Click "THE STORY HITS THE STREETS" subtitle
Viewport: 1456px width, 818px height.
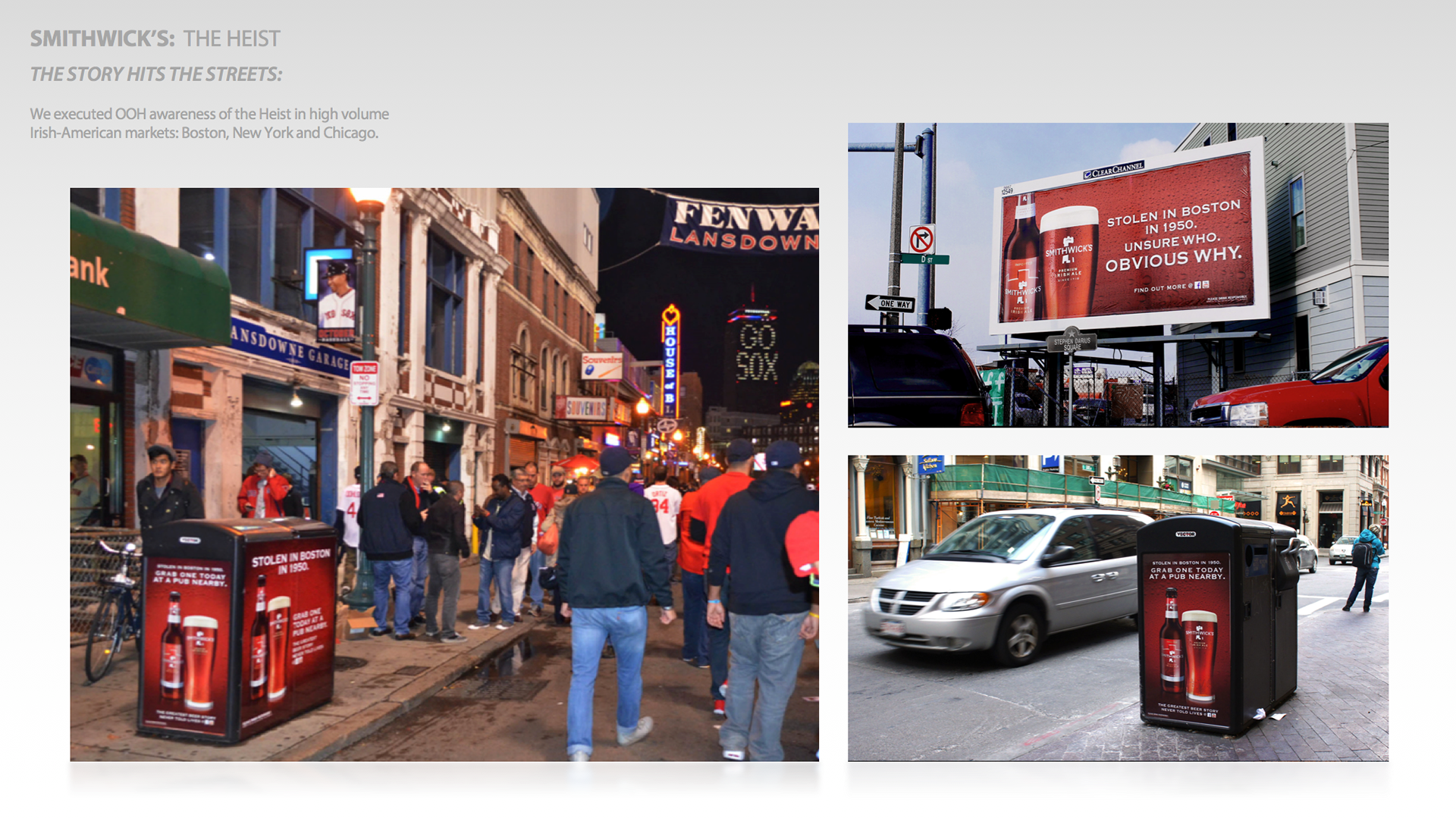155,74
